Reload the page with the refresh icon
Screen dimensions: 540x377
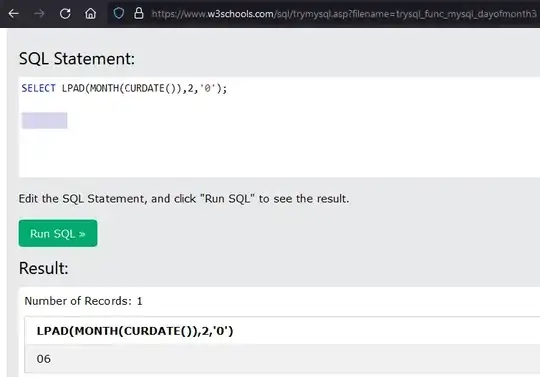click(x=65, y=14)
